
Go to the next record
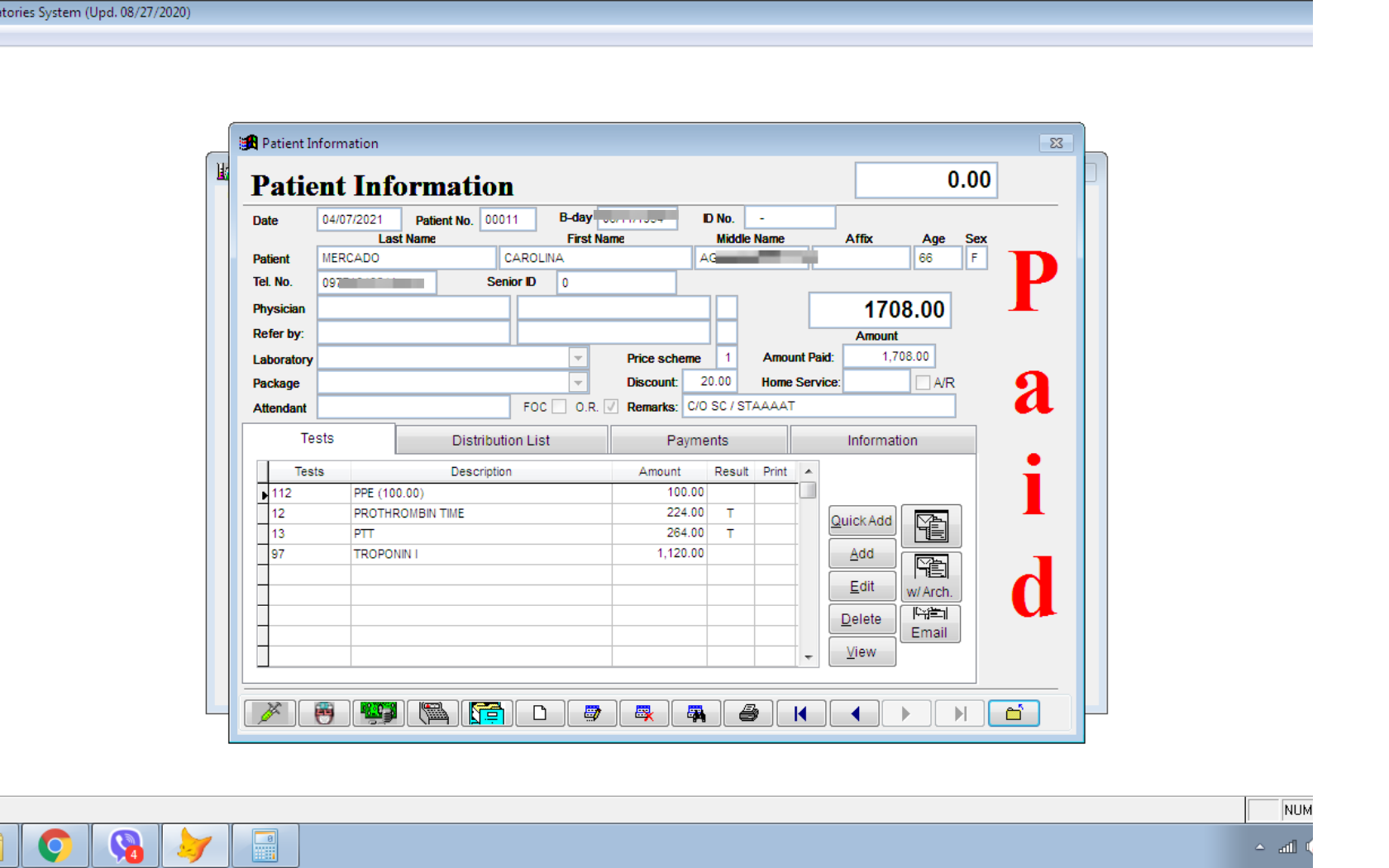[906, 713]
